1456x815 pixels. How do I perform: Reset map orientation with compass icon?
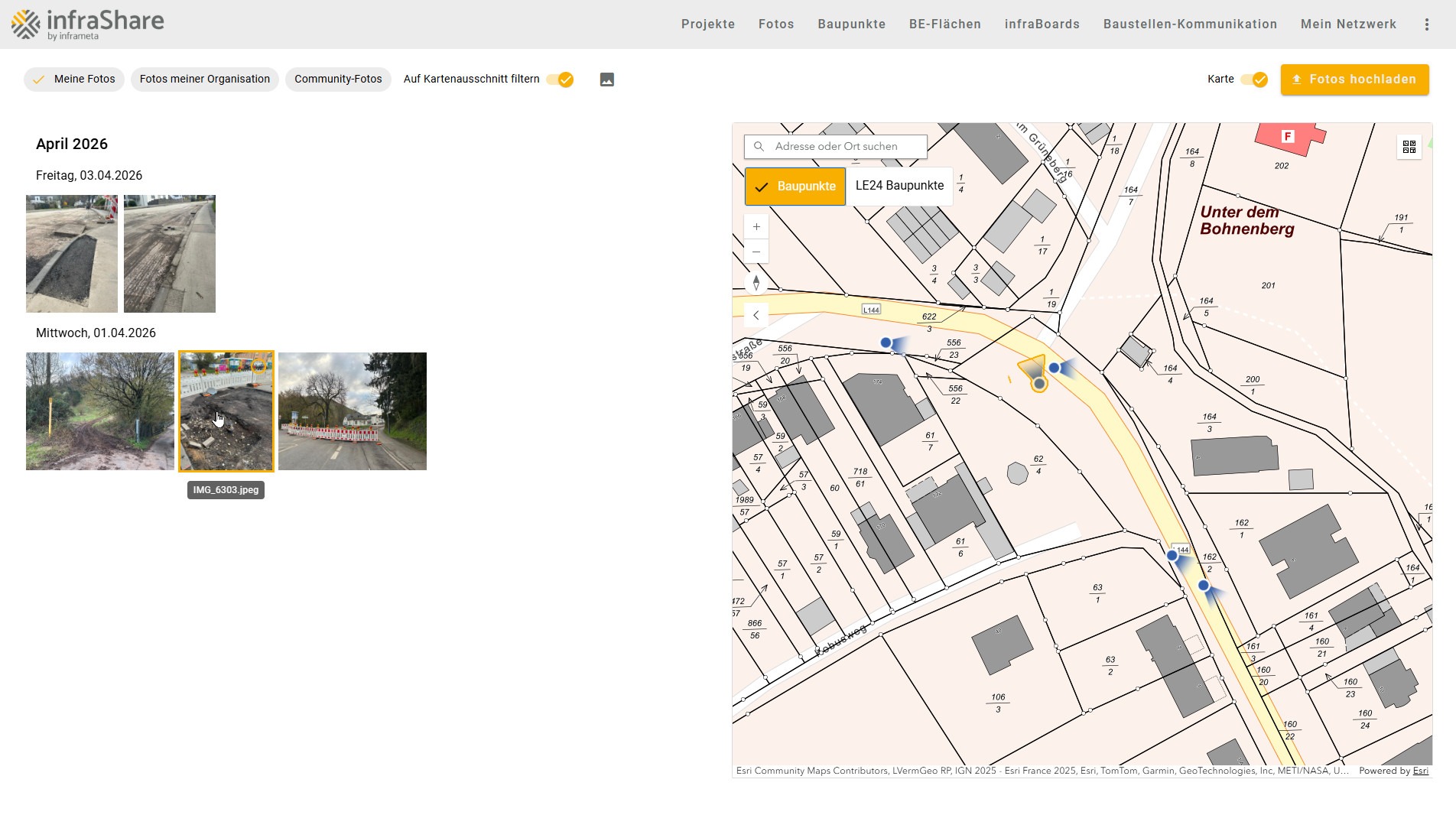pyautogui.click(x=756, y=283)
